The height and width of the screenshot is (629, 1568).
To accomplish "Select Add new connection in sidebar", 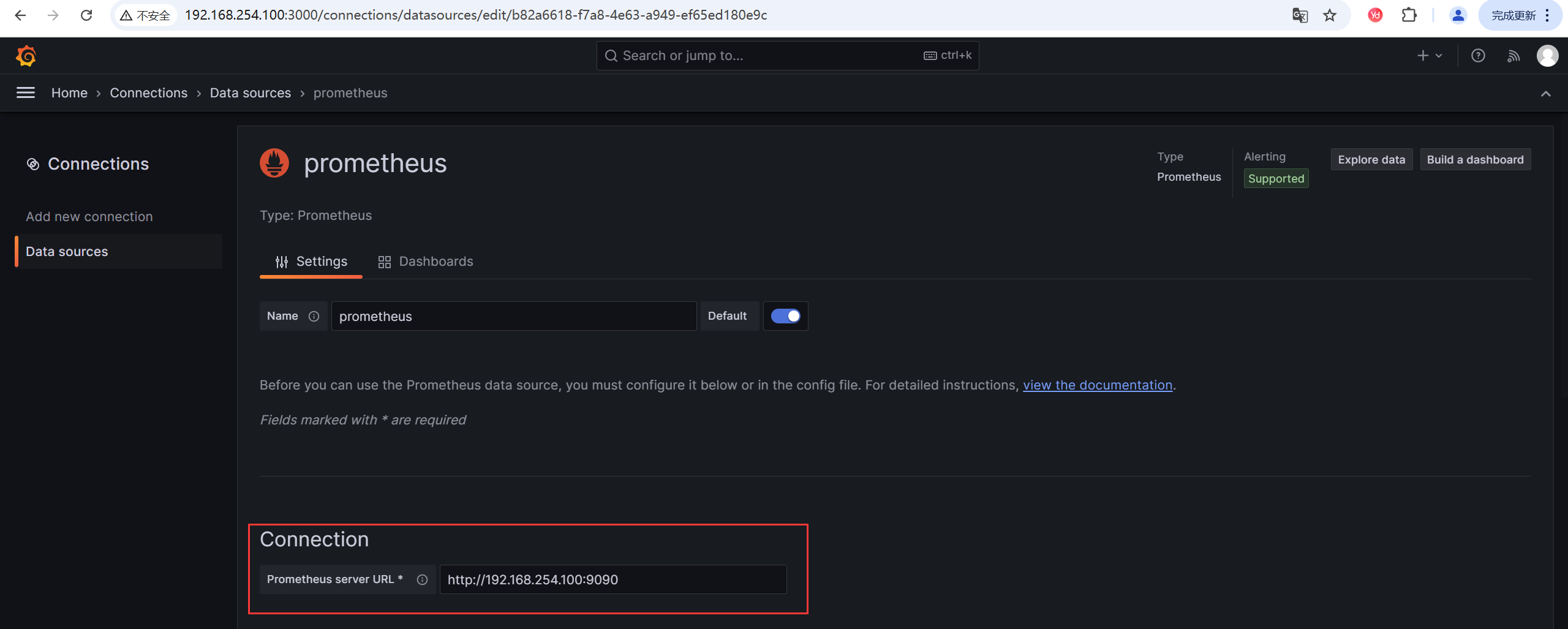I will pyautogui.click(x=89, y=216).
